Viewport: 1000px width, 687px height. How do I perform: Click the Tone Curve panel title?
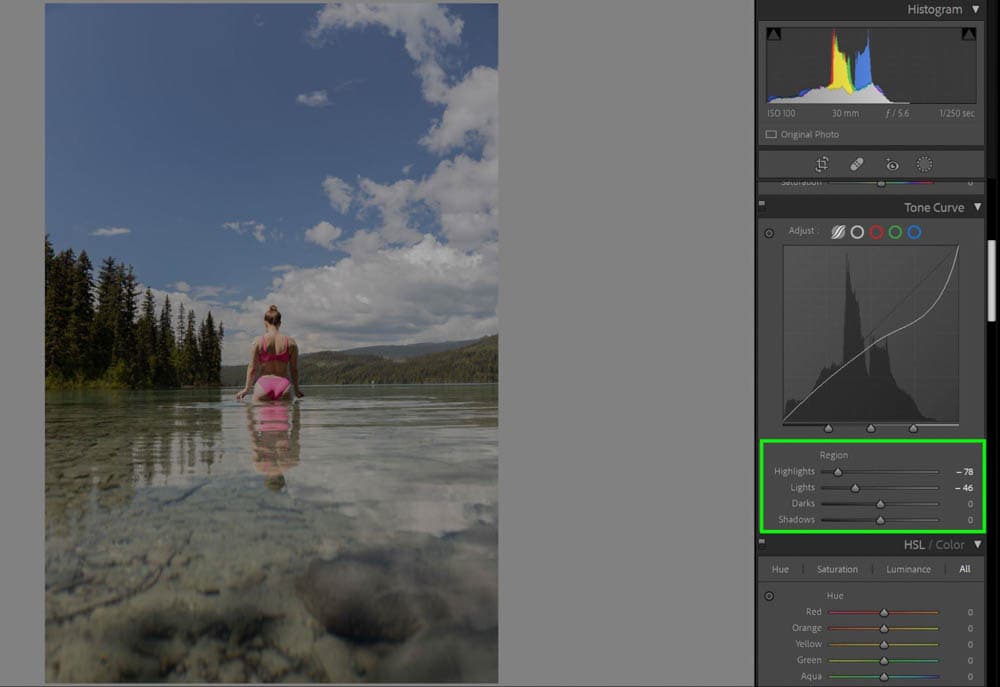[934, 207]
